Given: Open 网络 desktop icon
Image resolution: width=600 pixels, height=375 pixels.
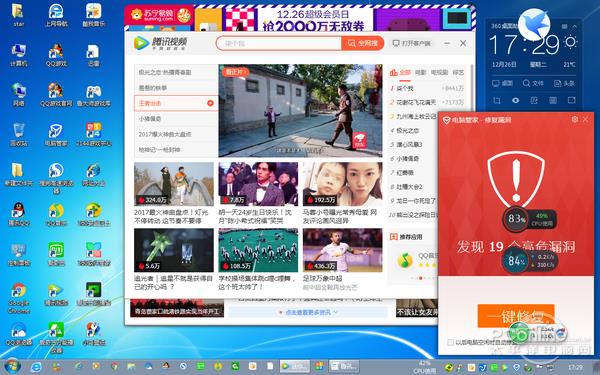Looking at the screenshot, I should [18, 94].
